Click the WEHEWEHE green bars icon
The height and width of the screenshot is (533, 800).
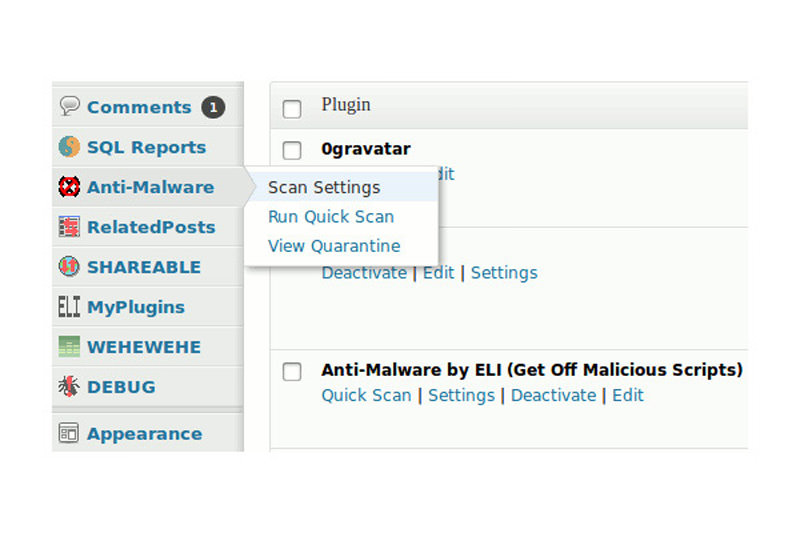[x=69, y=346]
